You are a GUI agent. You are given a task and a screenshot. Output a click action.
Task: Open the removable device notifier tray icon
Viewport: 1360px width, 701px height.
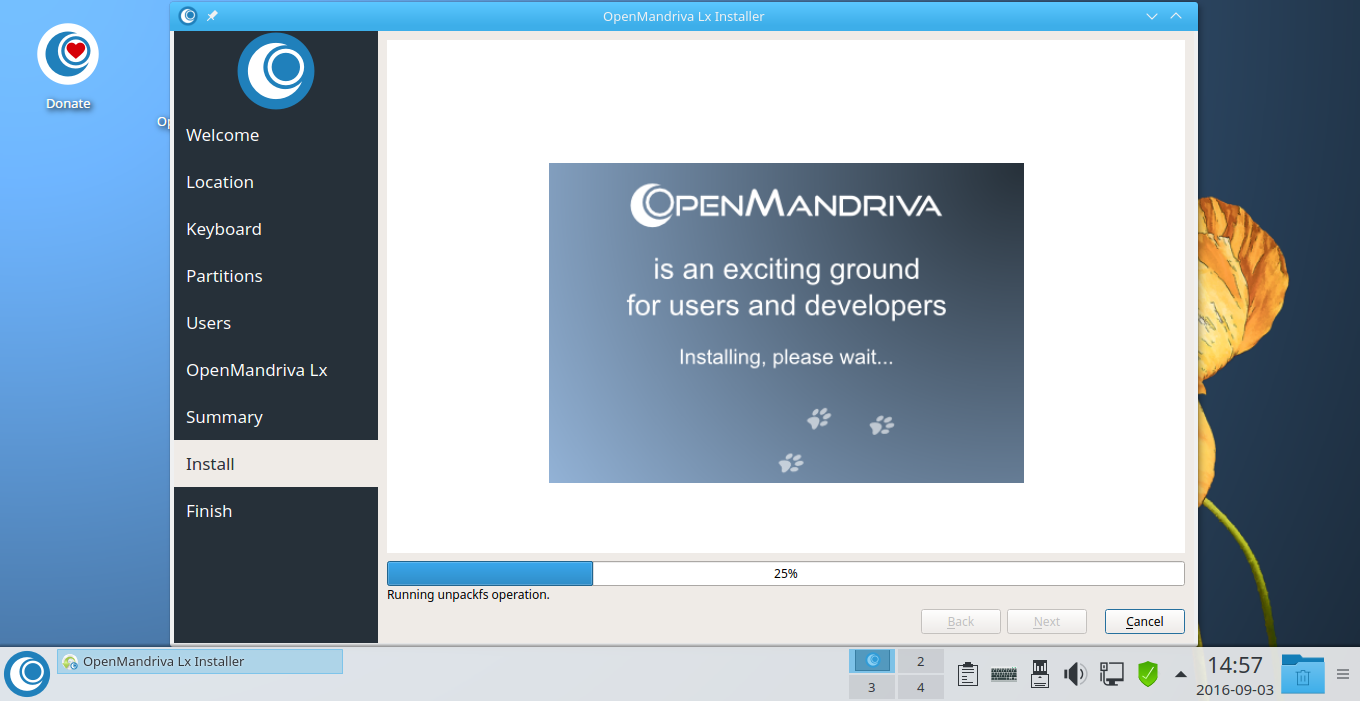pos(1039,674)
